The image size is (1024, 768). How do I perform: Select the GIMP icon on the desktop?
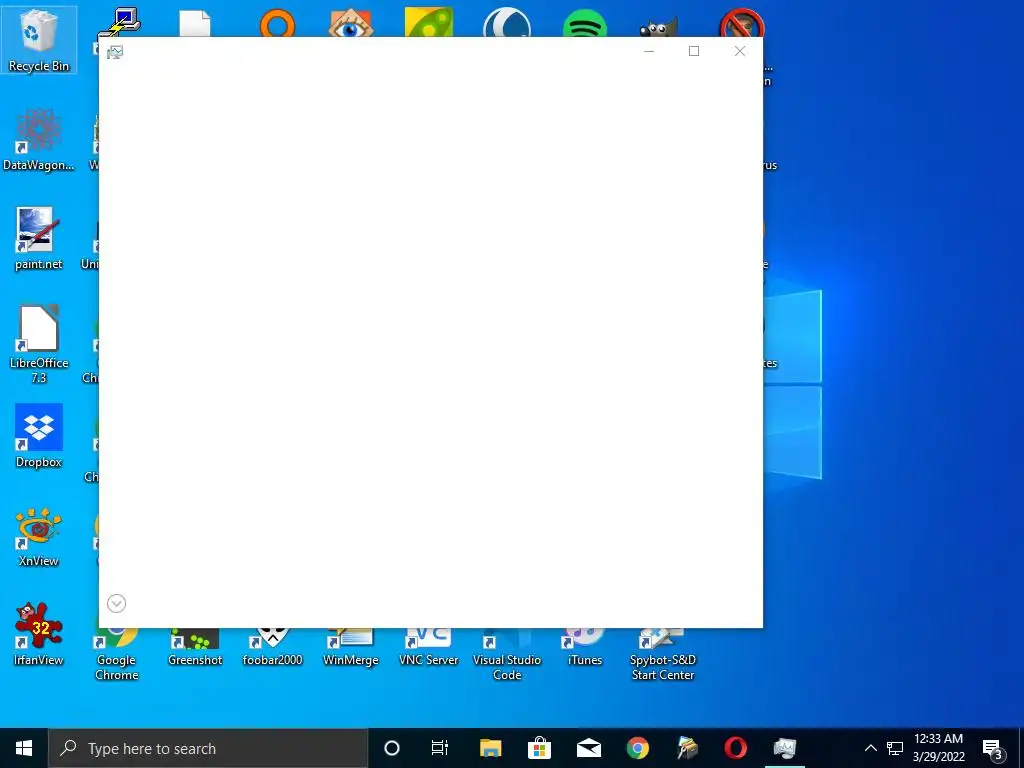click(x=659, y=26)
